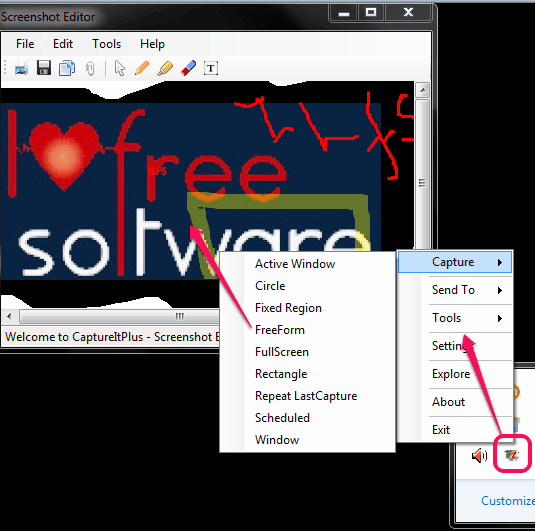Choose Exit in the tray menu
535x531 pixels.
(455, 429)
